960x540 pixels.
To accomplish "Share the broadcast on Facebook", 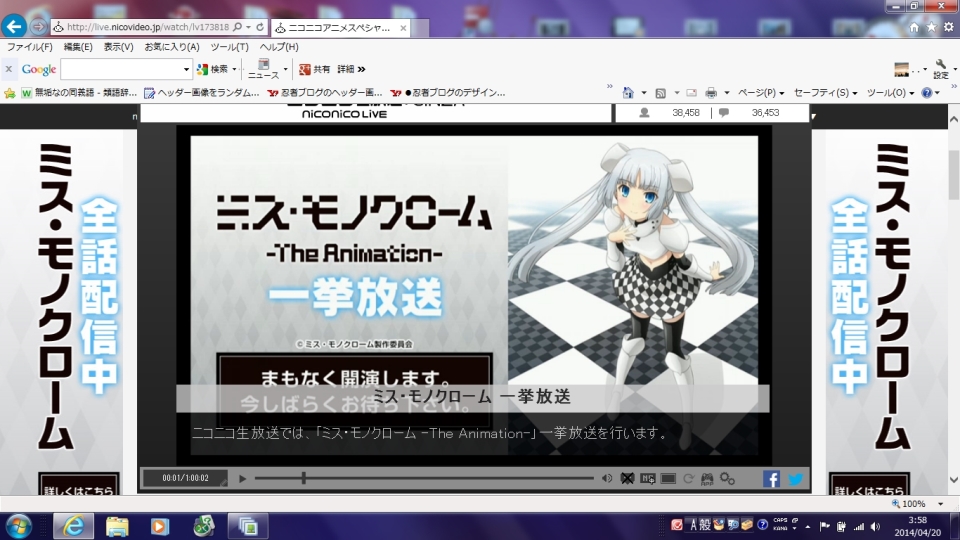I will point(771,479).
